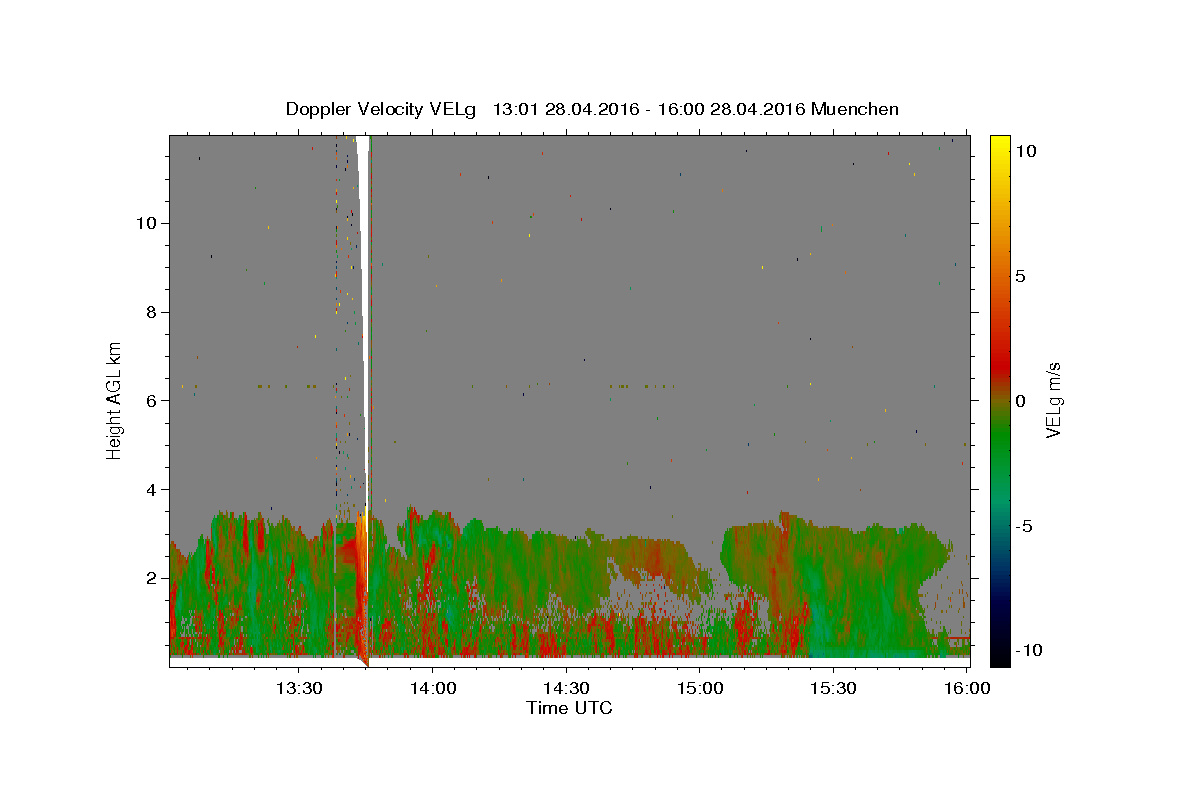This screenshot has width=1200, height=800.
Task: Click the 15:30 time axis label
Action: [x=833, y=689]
